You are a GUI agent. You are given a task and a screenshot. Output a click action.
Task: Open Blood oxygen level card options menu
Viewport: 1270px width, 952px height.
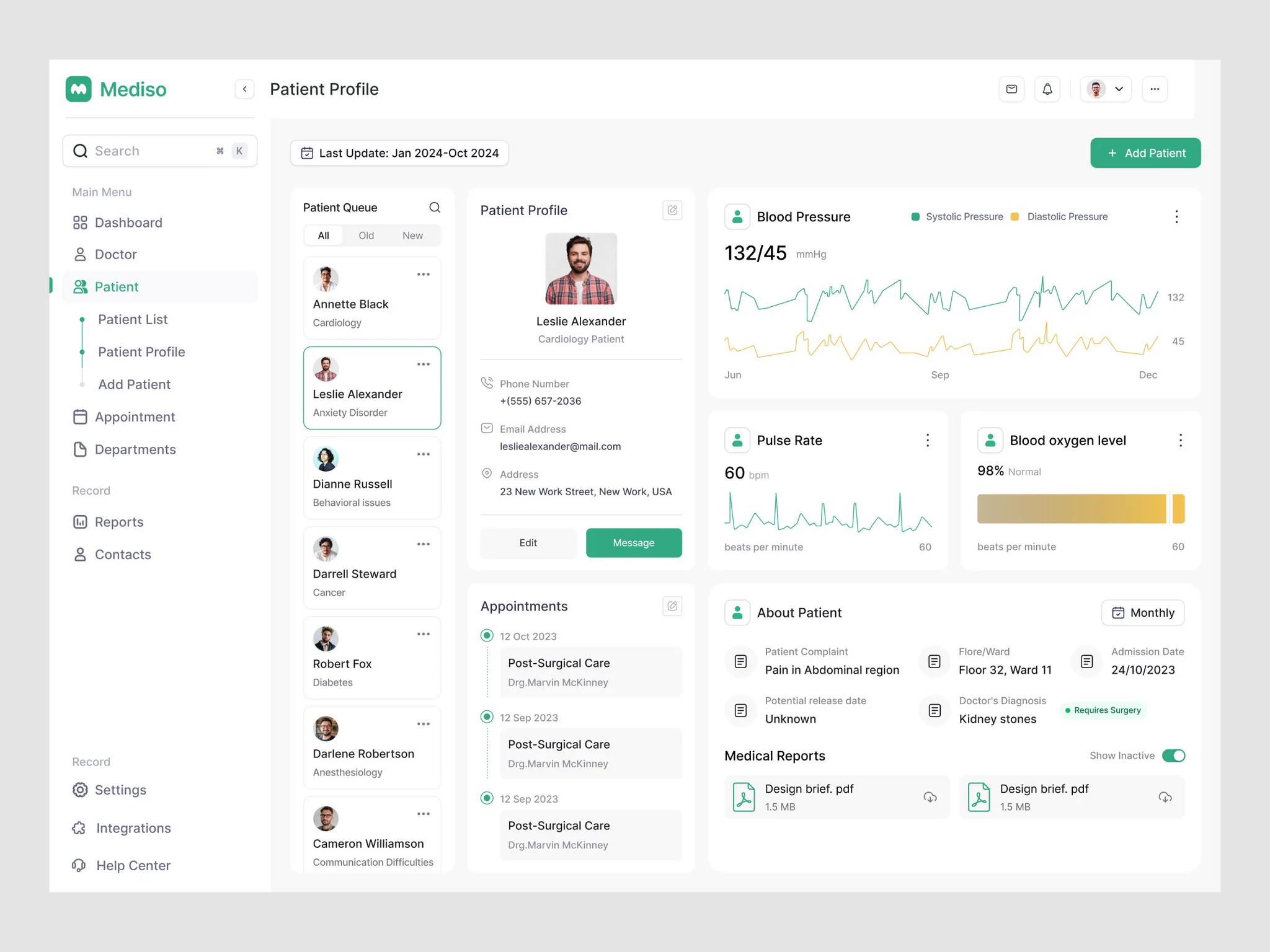1181,440
